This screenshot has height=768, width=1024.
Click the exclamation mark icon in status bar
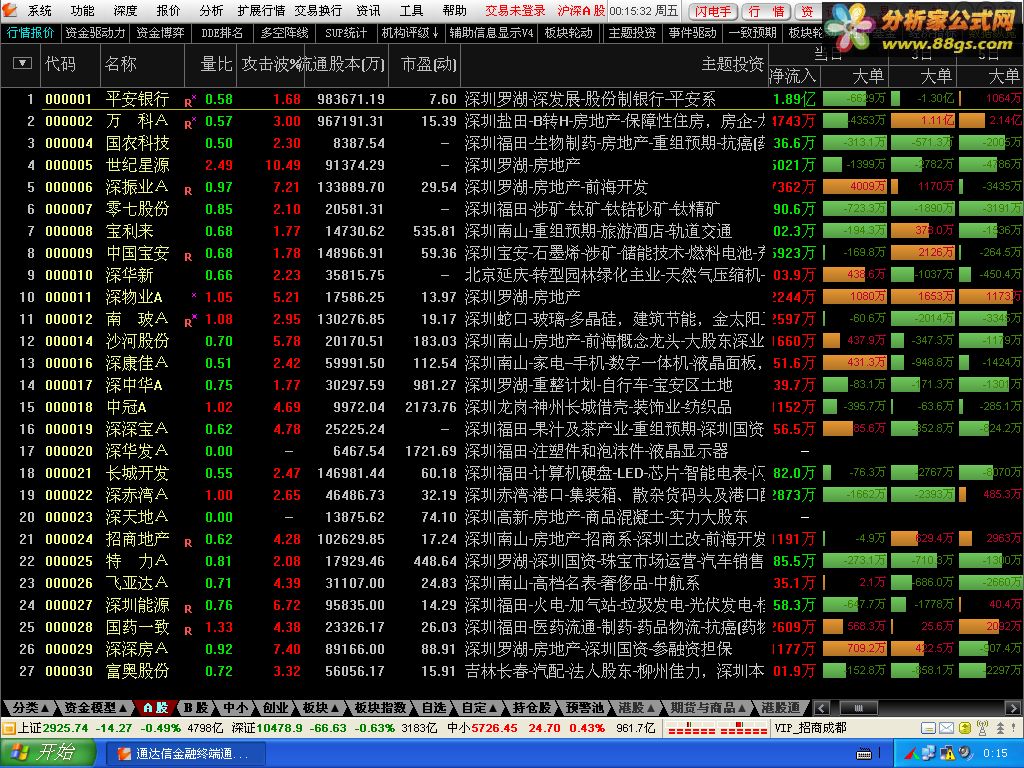click(1016, 728)
